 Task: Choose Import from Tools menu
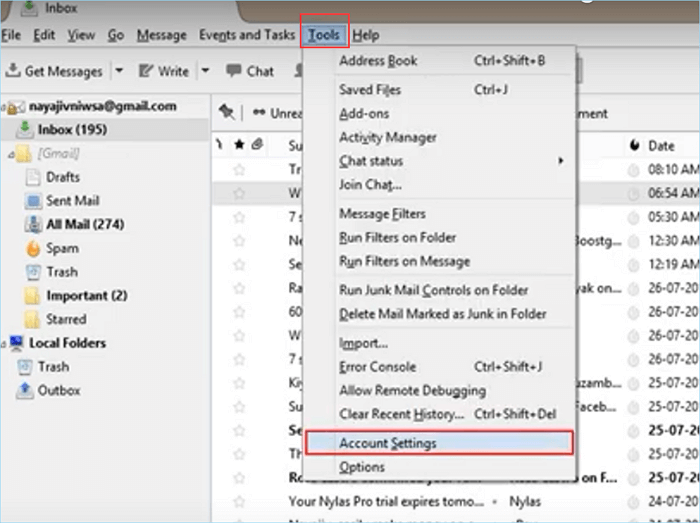click(439, 343)
